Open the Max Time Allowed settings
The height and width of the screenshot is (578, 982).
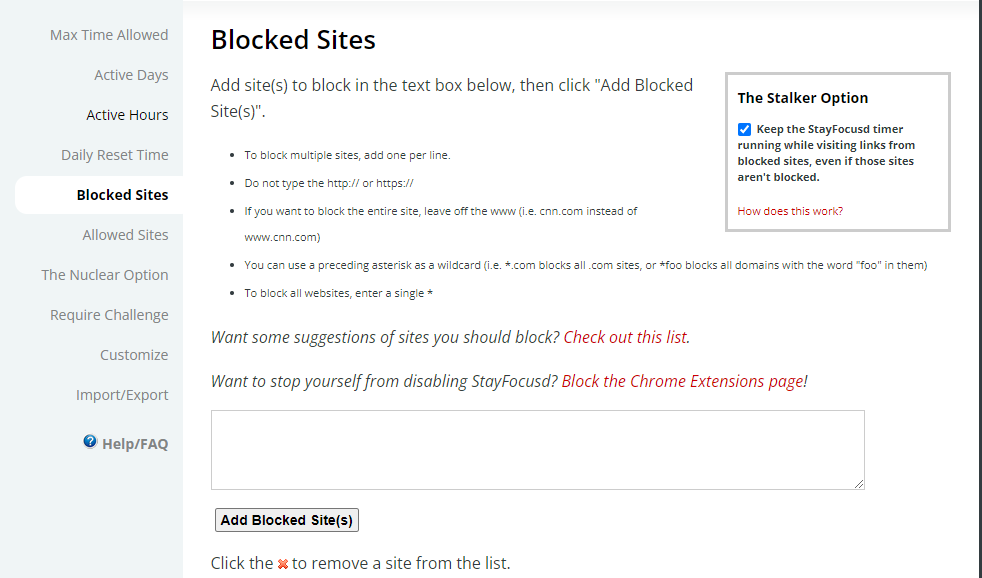(109, 35)
